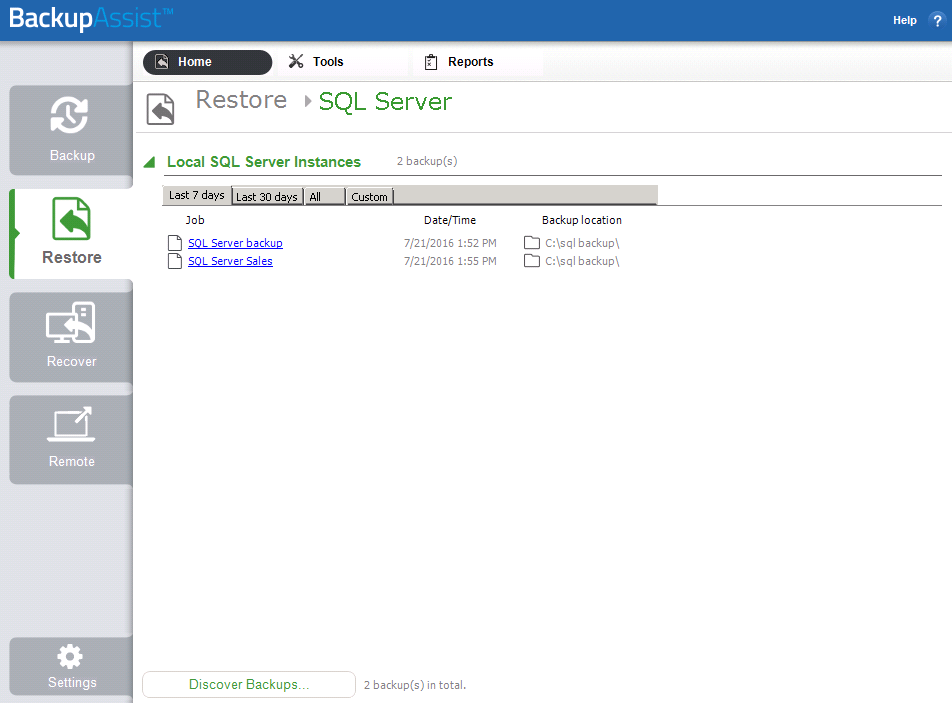Open the Backup section in sidebar
The image size is (952, 703).
pyautogui.click(x=71, y=130)
